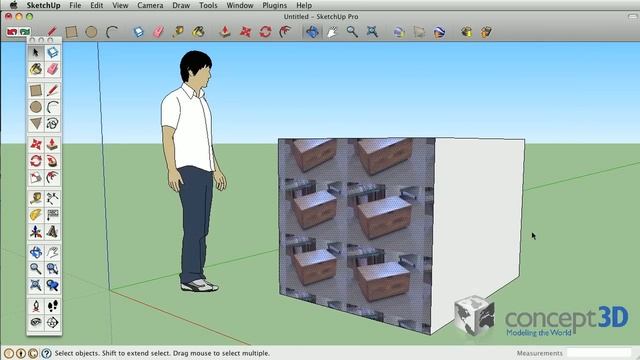This screenshot has width=640, height=360.
Task: Select the Dimension tool
Action: (53, 198)
